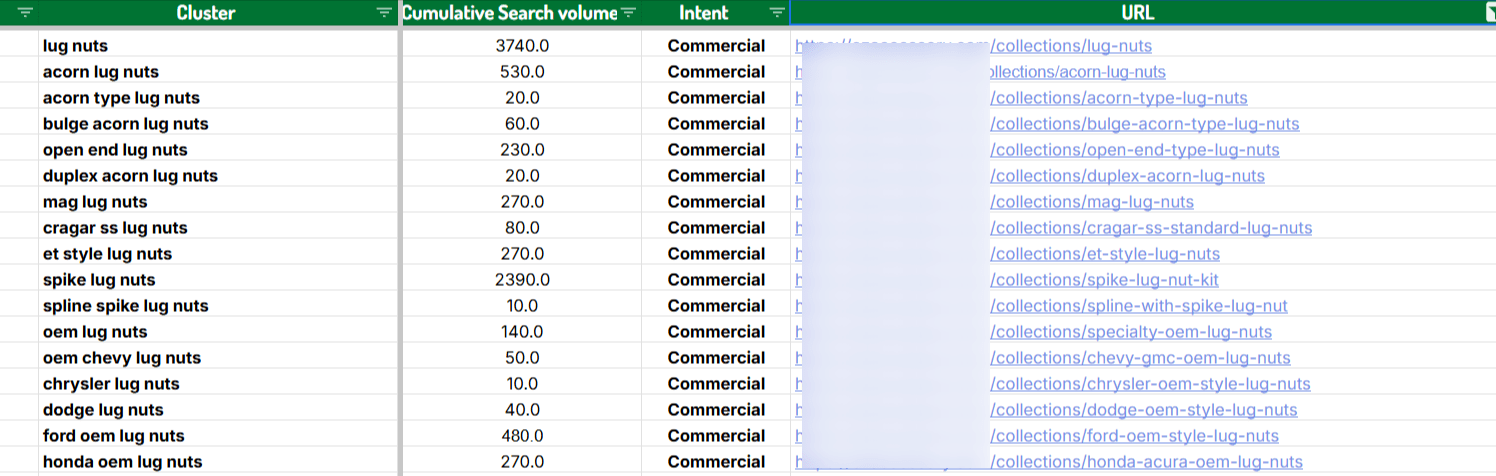Select the 2390.0 search volume cell

click(522, 280)
